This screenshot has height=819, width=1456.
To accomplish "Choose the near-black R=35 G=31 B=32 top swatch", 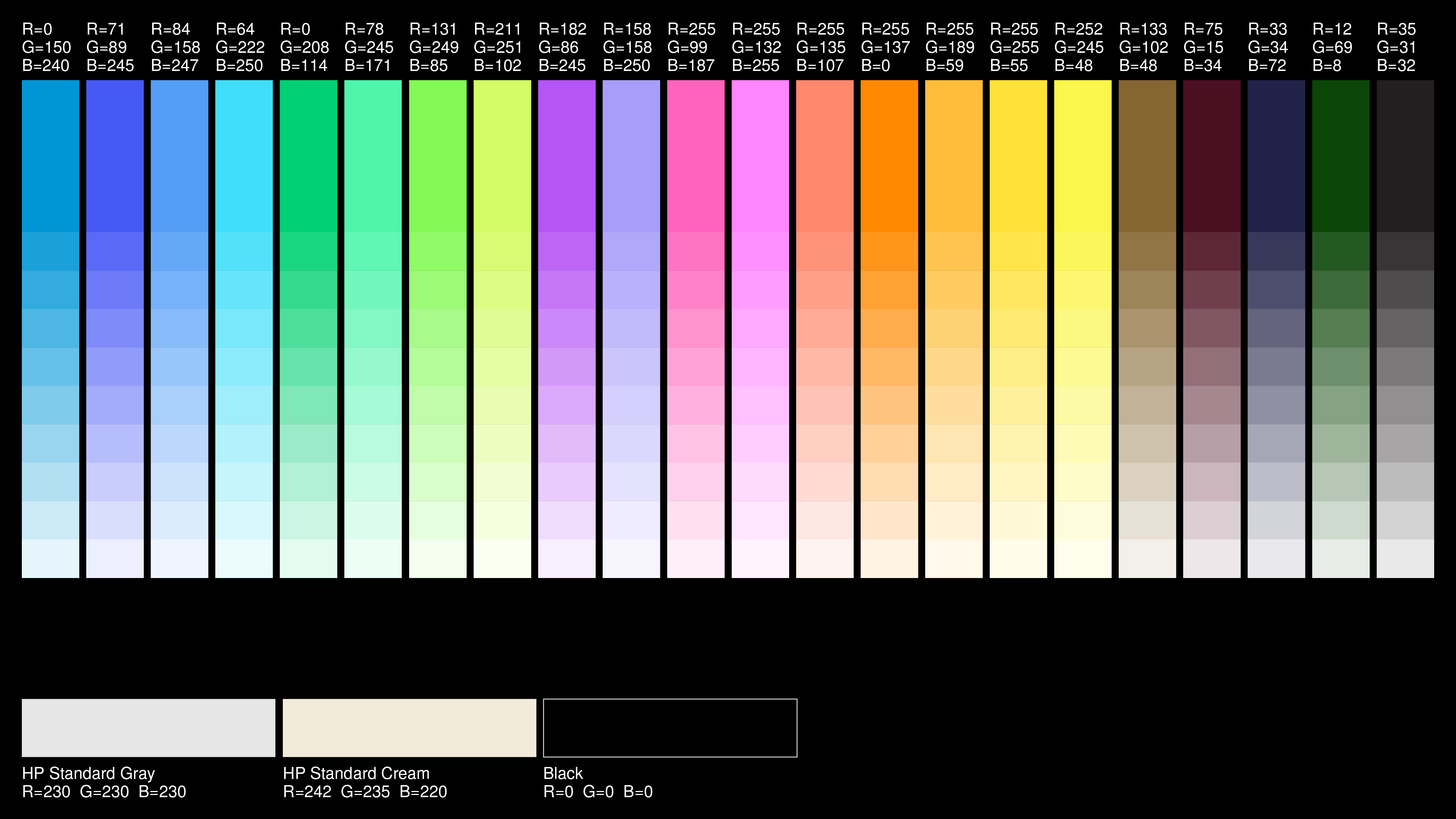I will (1405, 155).
